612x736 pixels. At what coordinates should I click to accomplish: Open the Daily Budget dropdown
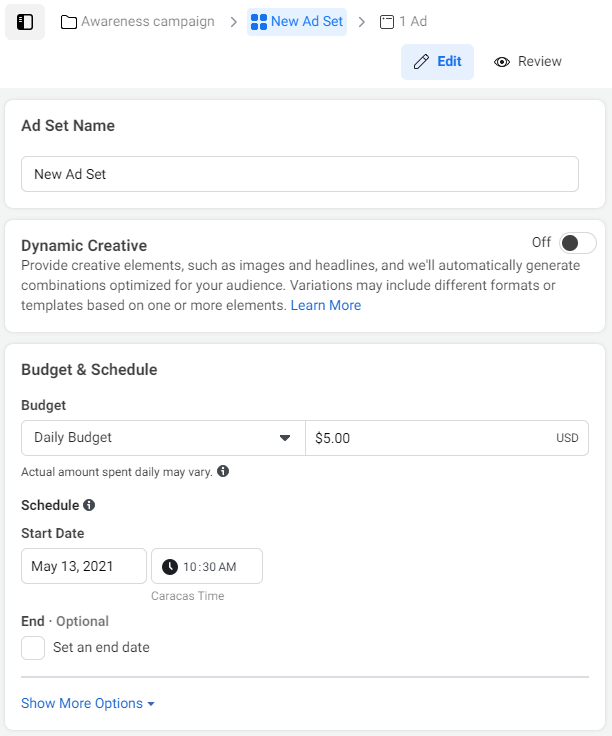(163, 438)
